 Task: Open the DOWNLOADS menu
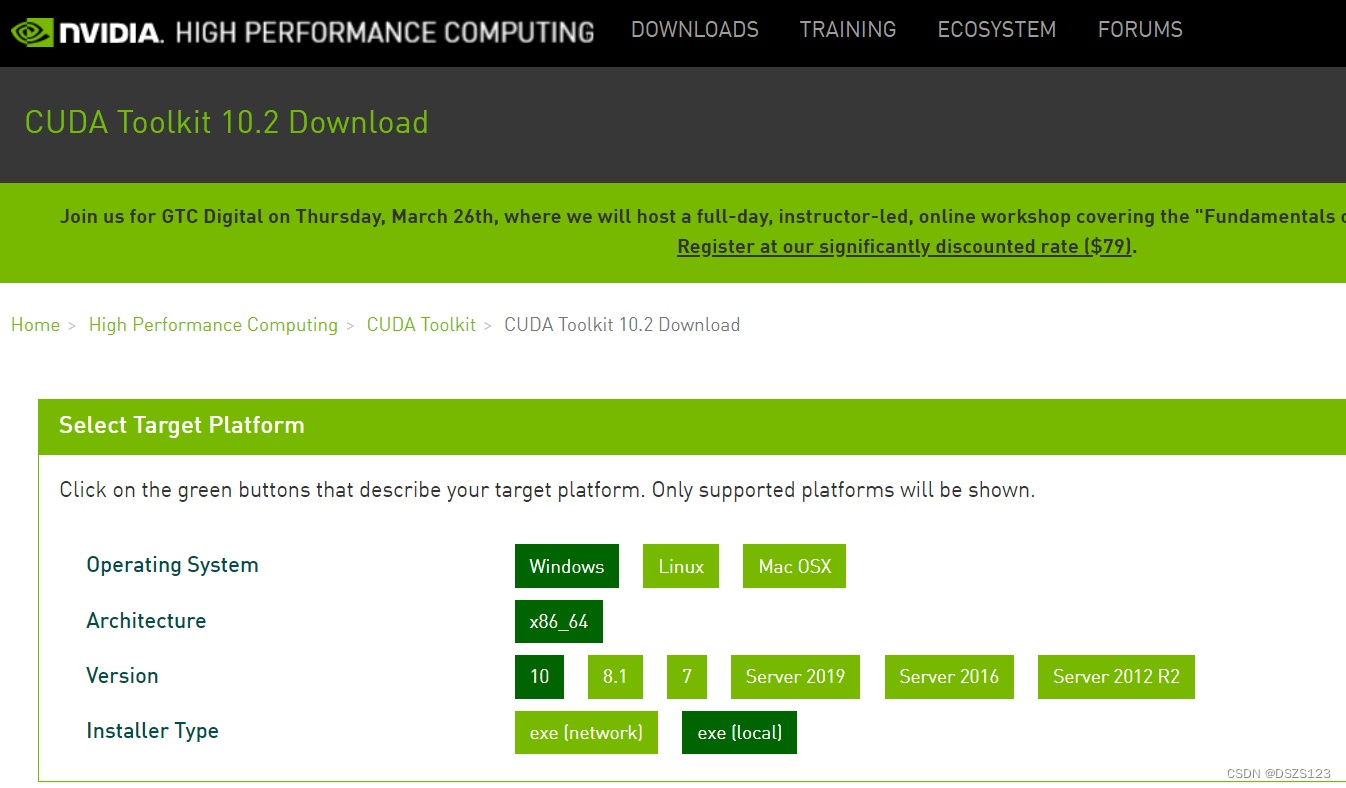pyautogui.click(x=695, y=30)
